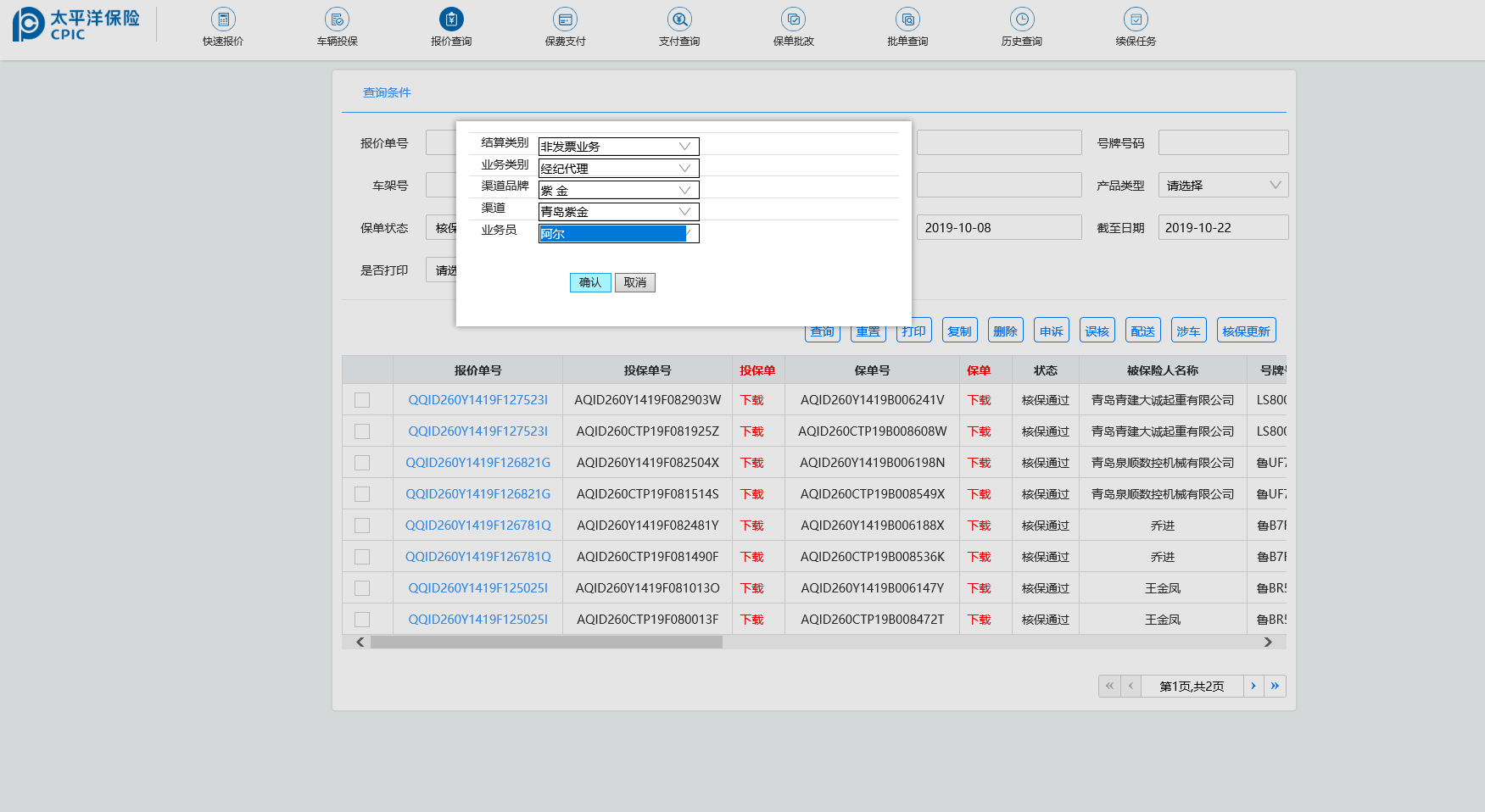
Task: Open the 渠道 dropdown showing 青岛紫金
Action: pyautogui.click(x=618, y=212)
